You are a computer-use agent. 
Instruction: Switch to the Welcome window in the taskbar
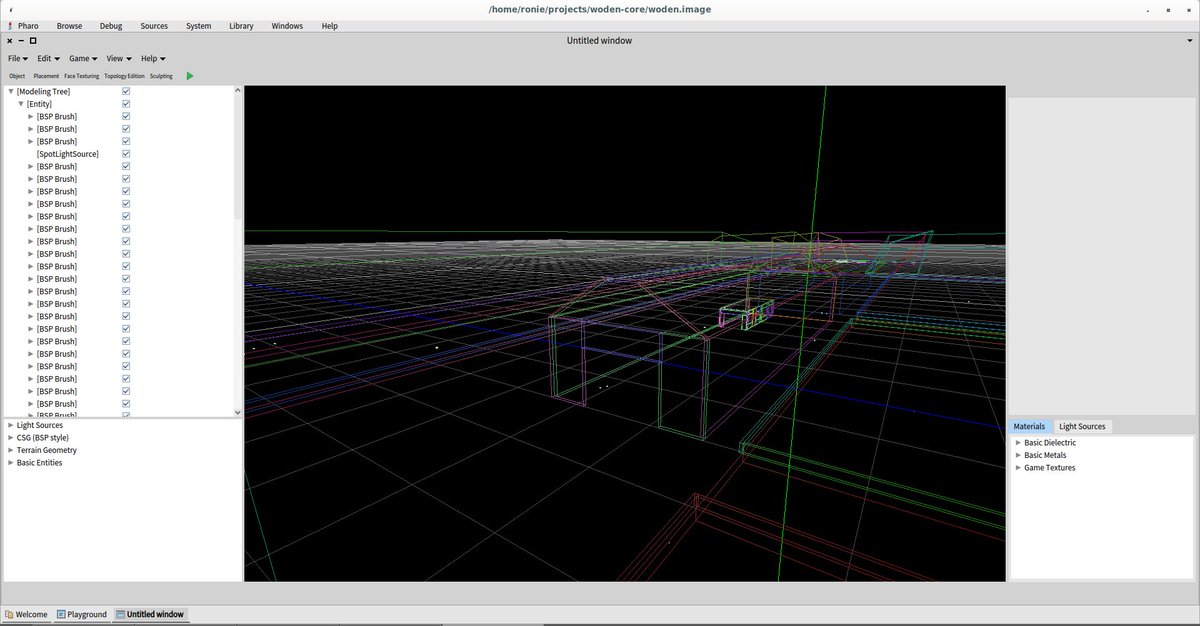[26, 614]
